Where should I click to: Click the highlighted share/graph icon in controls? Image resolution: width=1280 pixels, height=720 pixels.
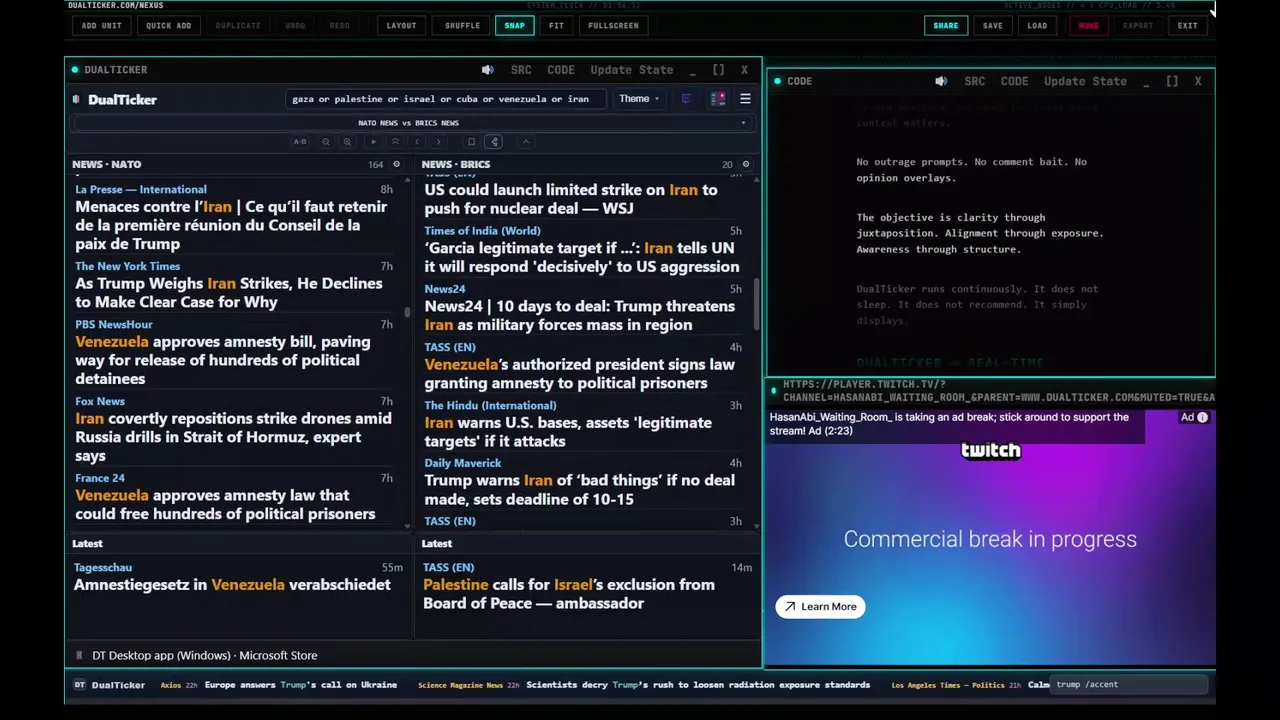[494, 142]
